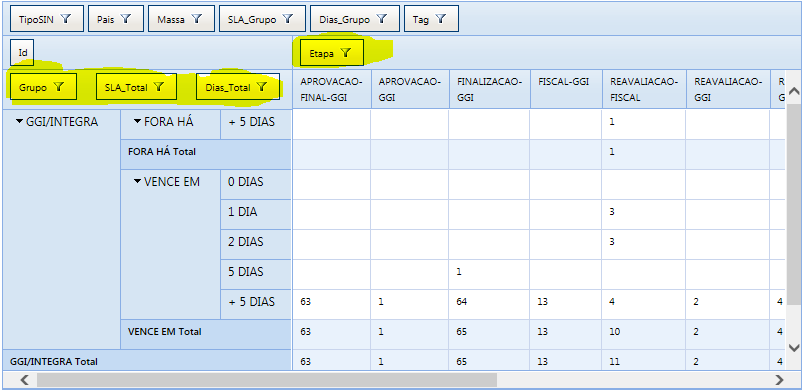The image size is (804, 390).
Task: Open filter icon on SLA_Total field
Action: tap(159, 87)
